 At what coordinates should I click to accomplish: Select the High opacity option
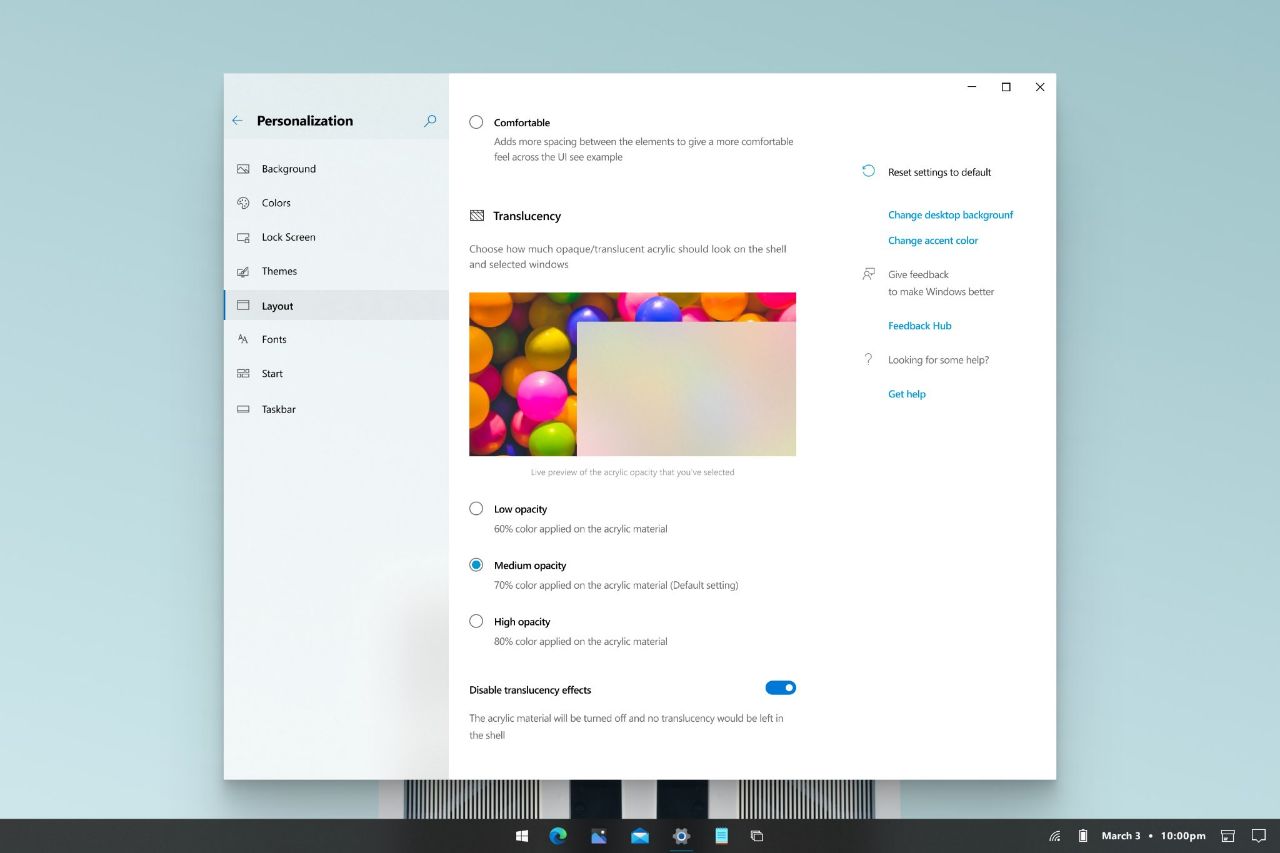click(x=476, y=621)
